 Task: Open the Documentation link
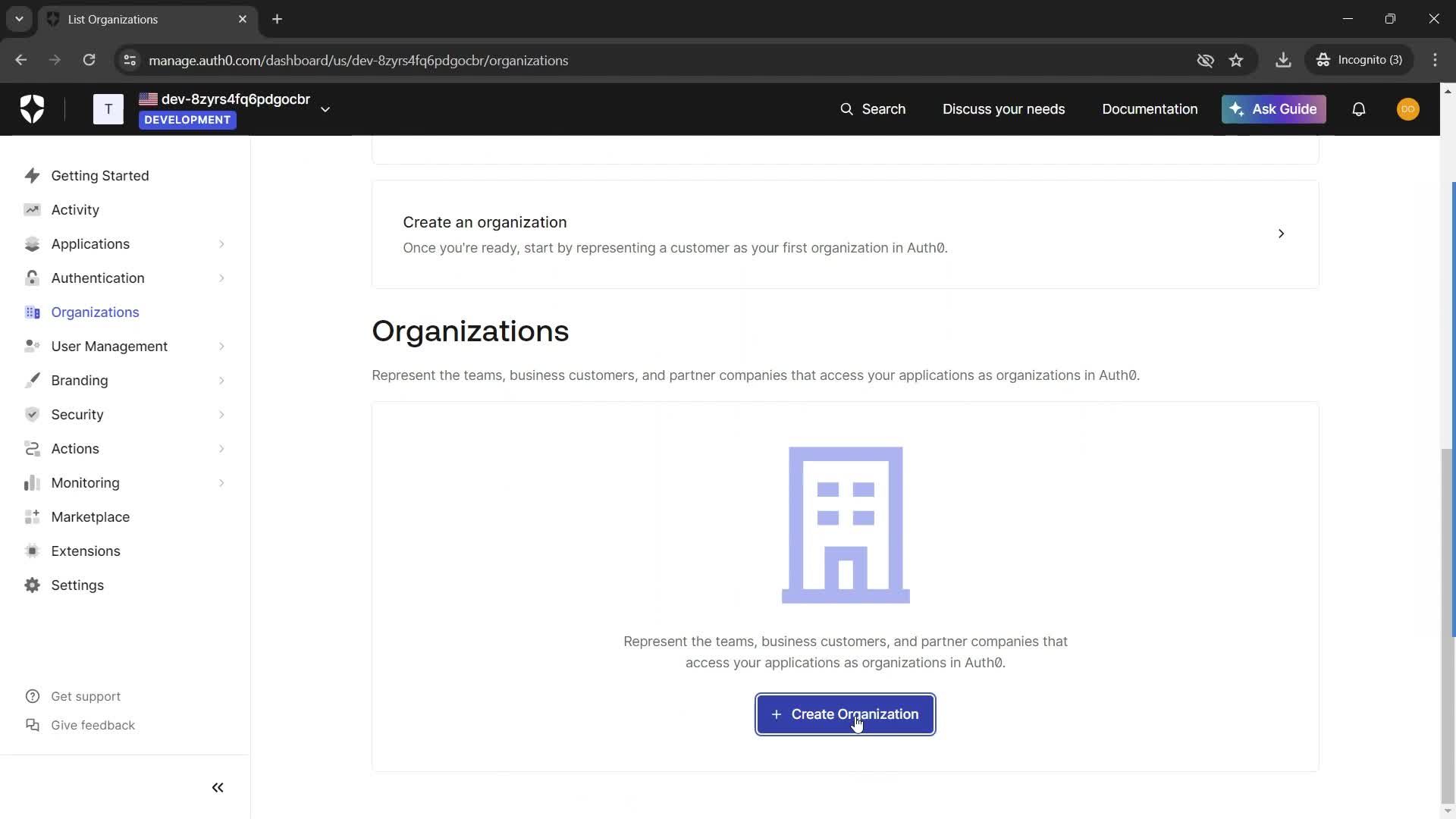point(1150,109)
